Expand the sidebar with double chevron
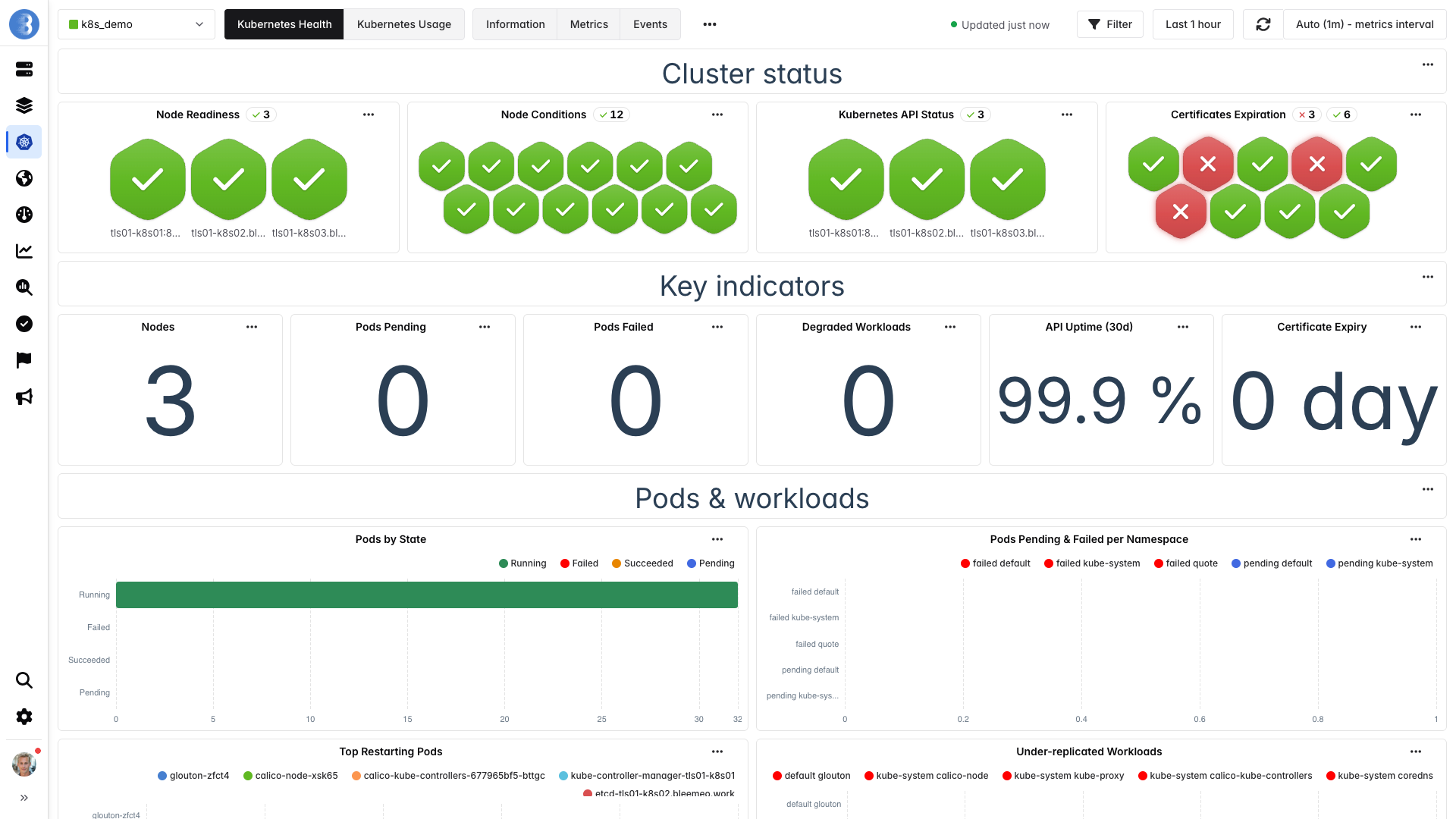 point(24,798)
